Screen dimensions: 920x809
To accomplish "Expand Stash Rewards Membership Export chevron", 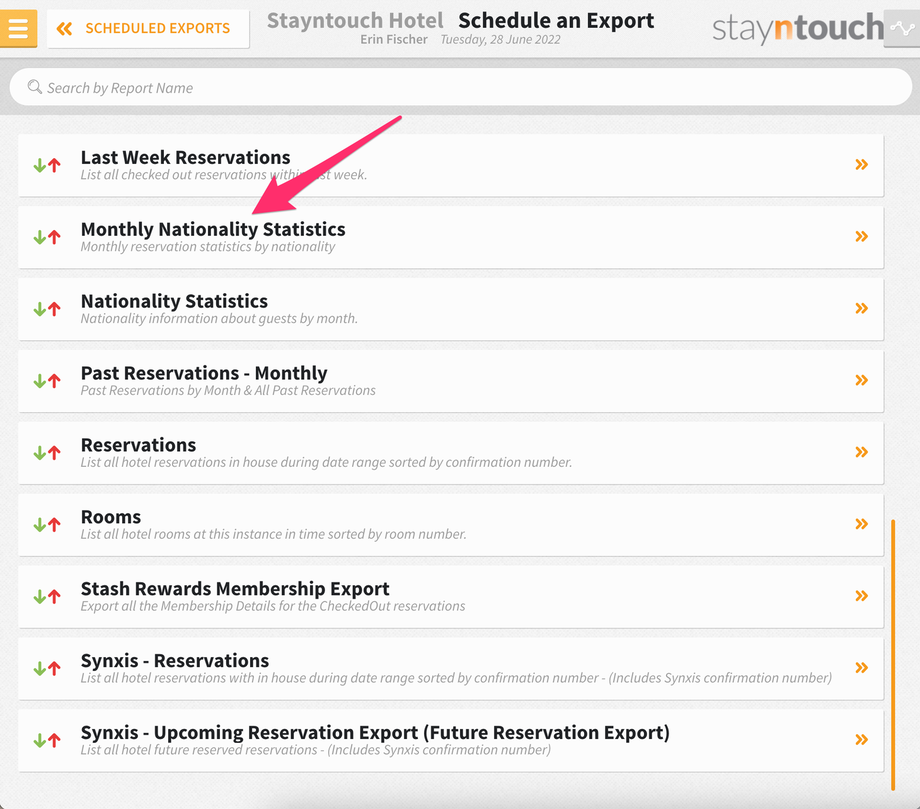I will click(x=861, y=596).
